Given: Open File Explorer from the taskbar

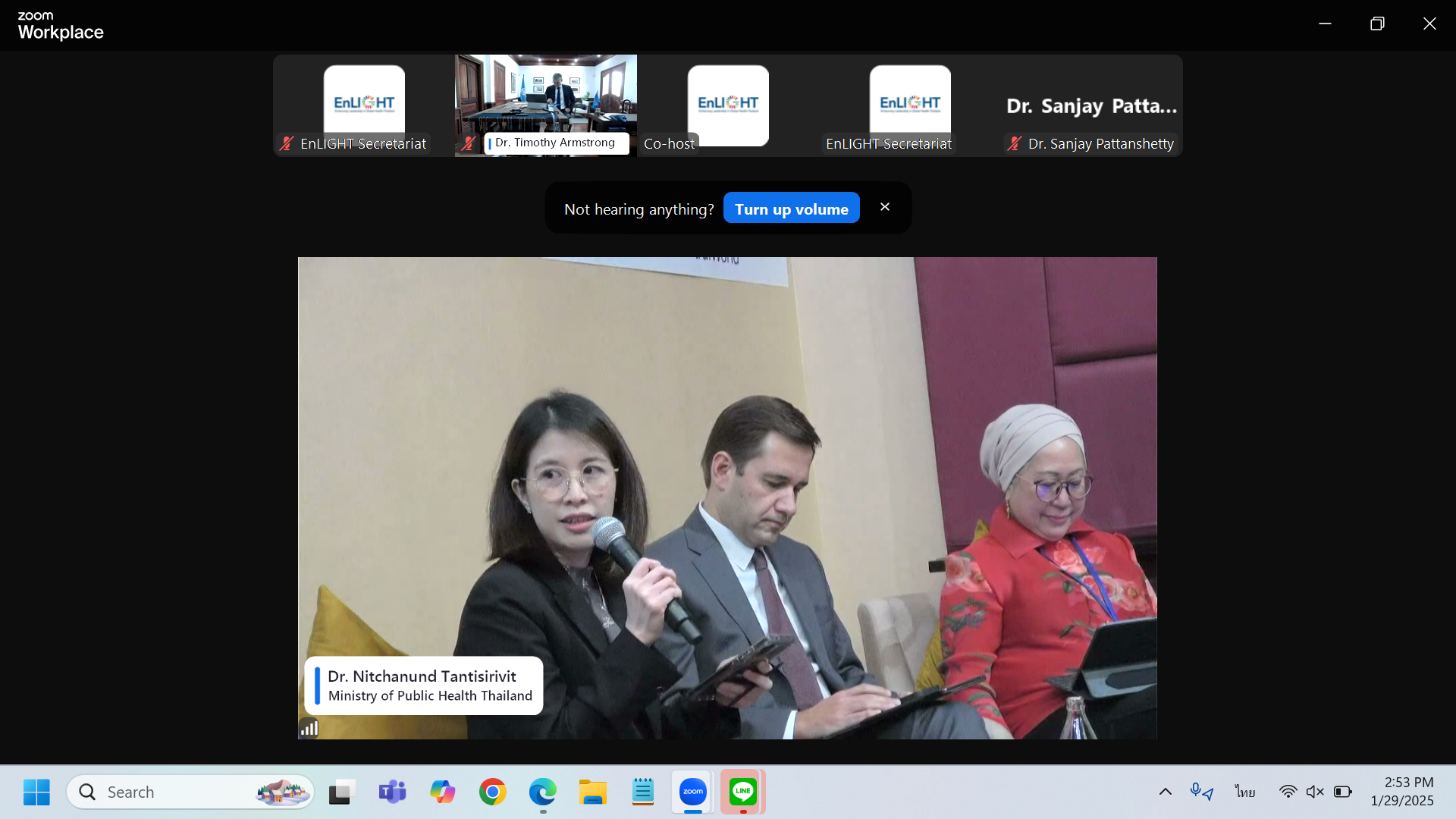Looking at the screenshot, I should [x=592, y=792].
